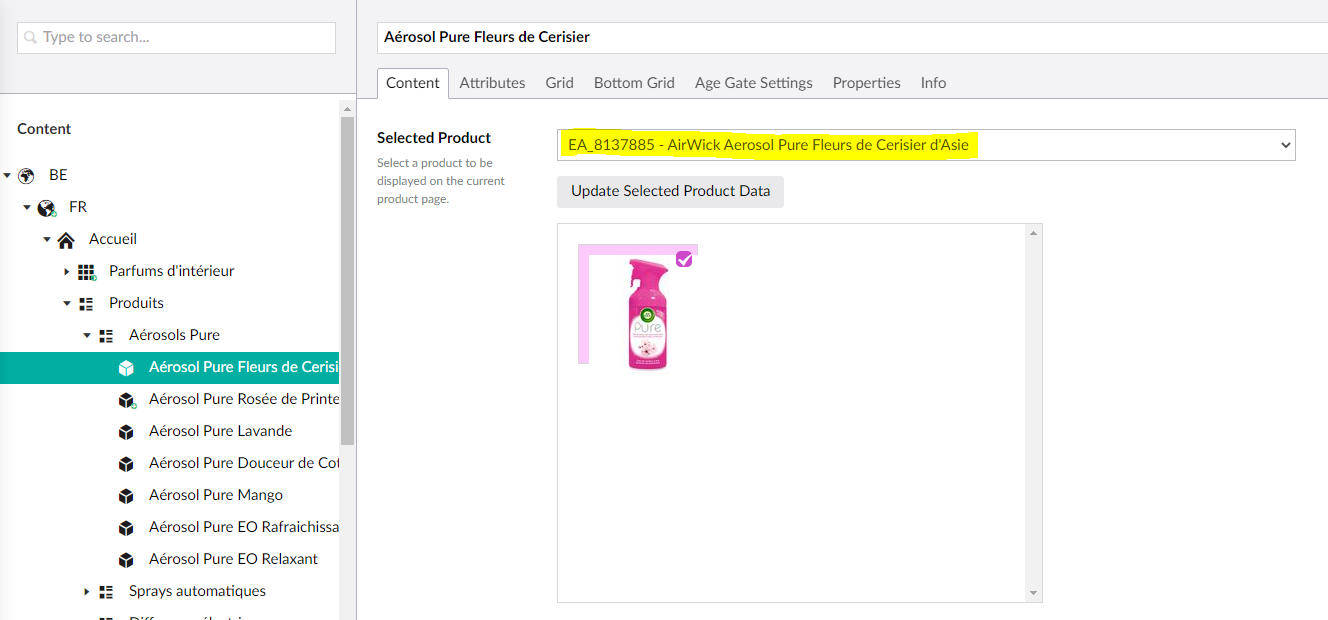Toggle the checkmark on the product image
This screenshot has width=1328, height=620.
(684, 259)
